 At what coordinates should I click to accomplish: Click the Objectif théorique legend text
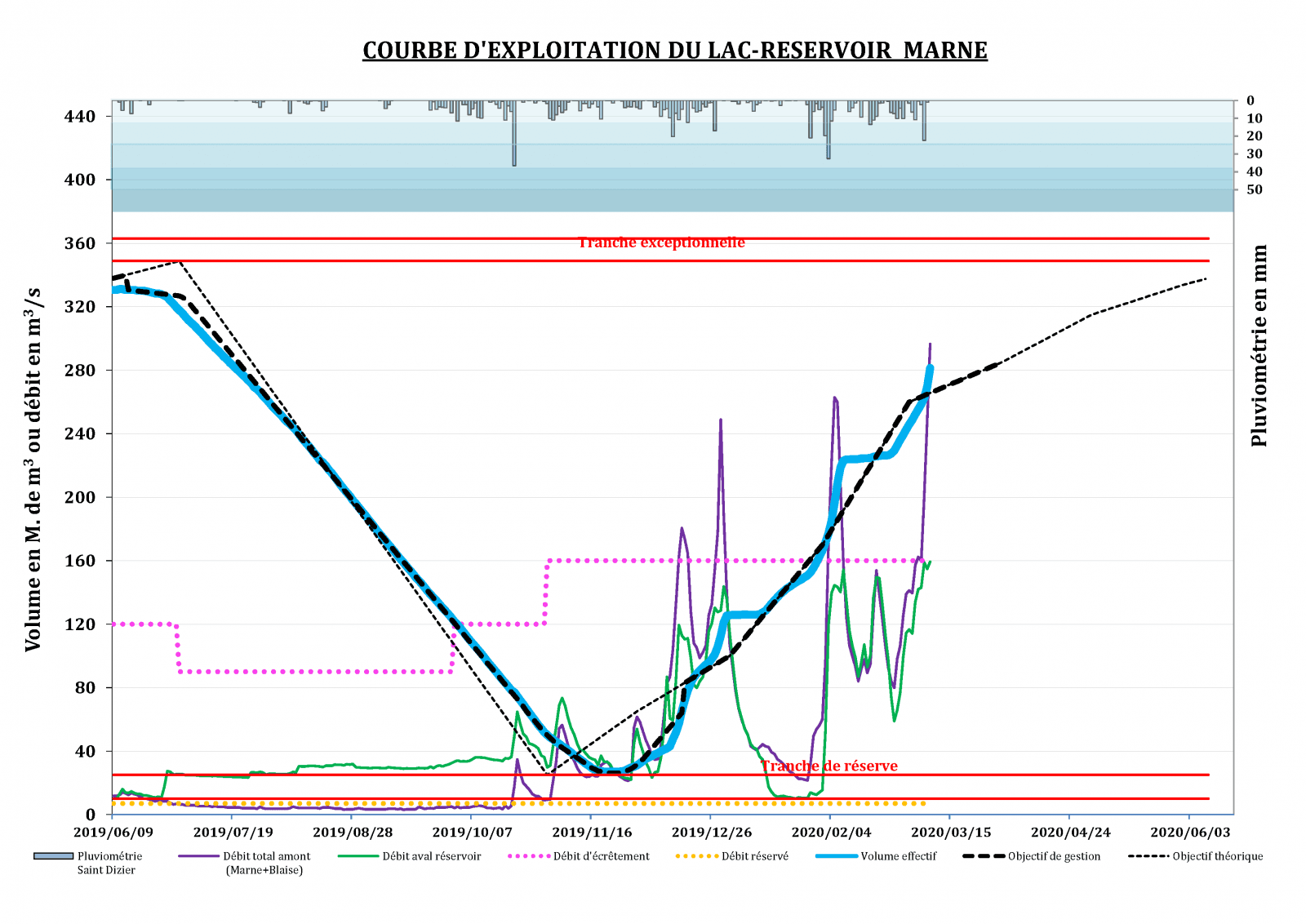[x=1217, y=856]
